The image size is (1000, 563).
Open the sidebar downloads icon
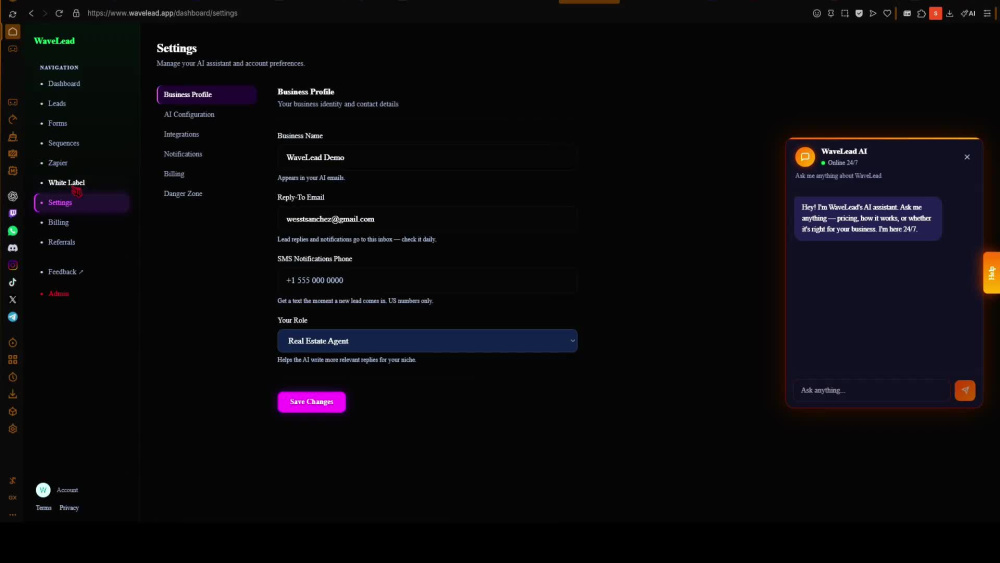tap(13, 395)
